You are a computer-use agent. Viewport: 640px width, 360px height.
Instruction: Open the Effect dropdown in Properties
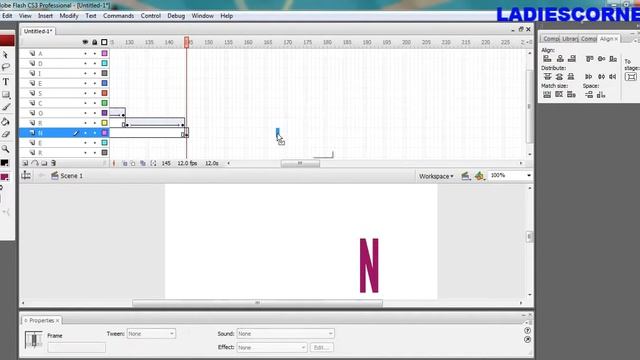tap(271, 347)
